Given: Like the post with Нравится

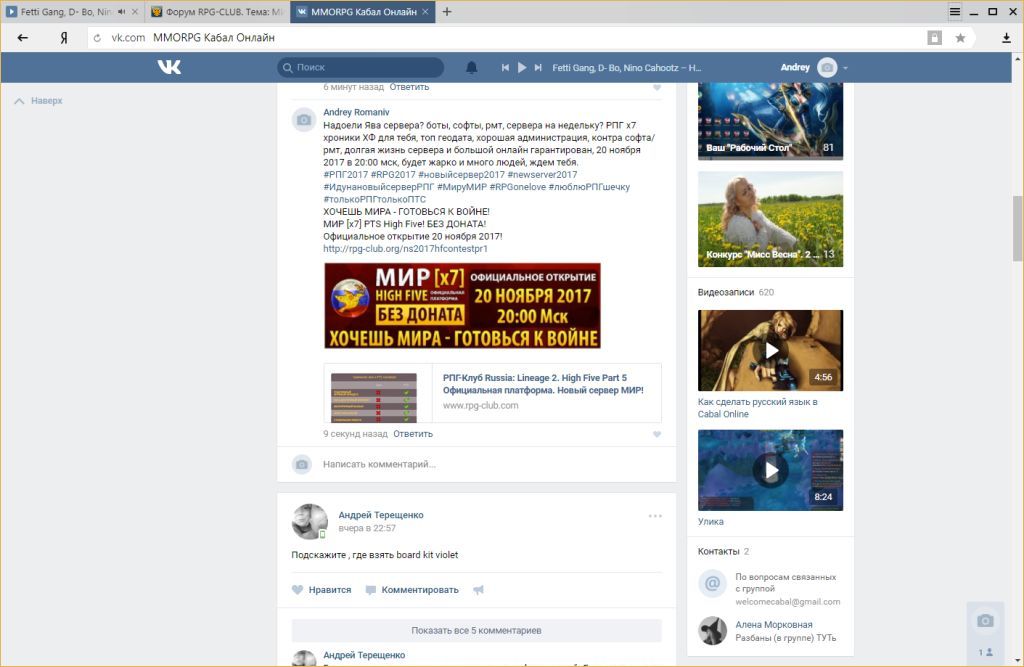Looking at the screenshot, I should click(321, 590).
